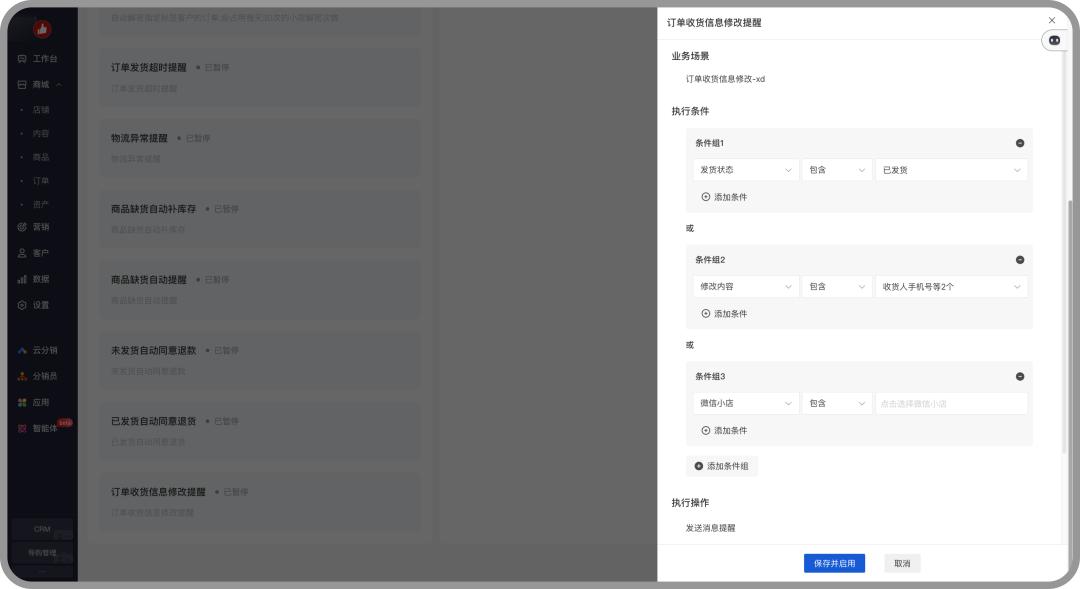Delete condition group 3 with minus icon

click(1020, 377)
